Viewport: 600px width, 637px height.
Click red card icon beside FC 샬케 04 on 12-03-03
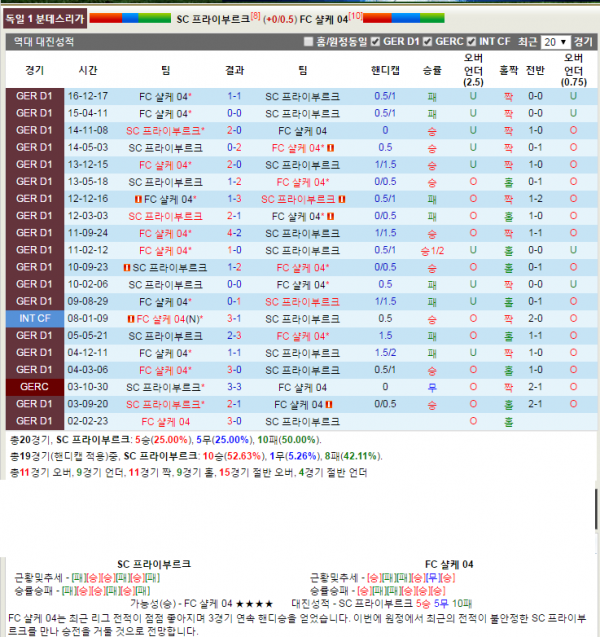(x=330, y=216)
